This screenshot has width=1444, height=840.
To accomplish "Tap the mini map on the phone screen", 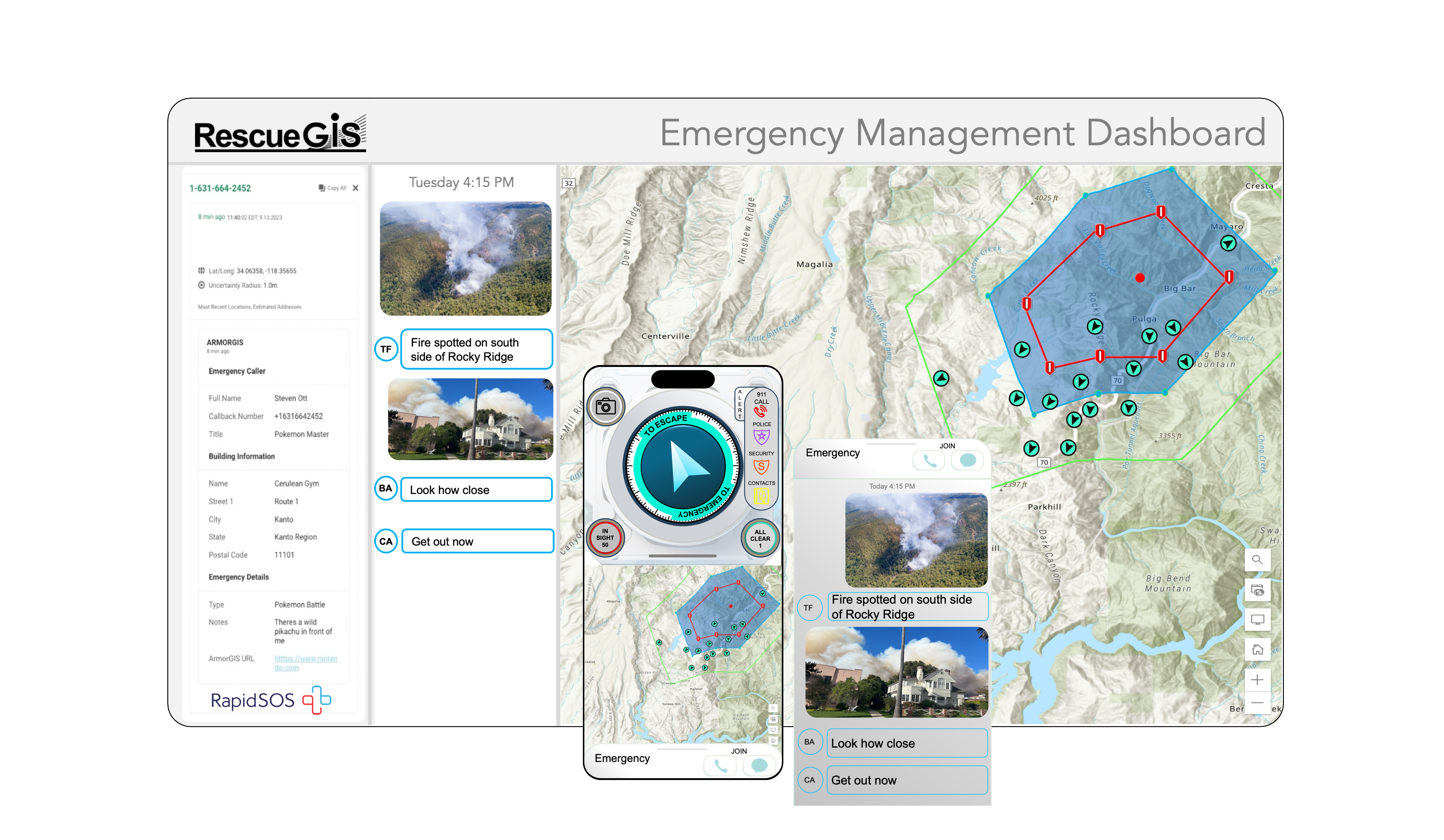I will pyautogui.click(x=683, y=654).
